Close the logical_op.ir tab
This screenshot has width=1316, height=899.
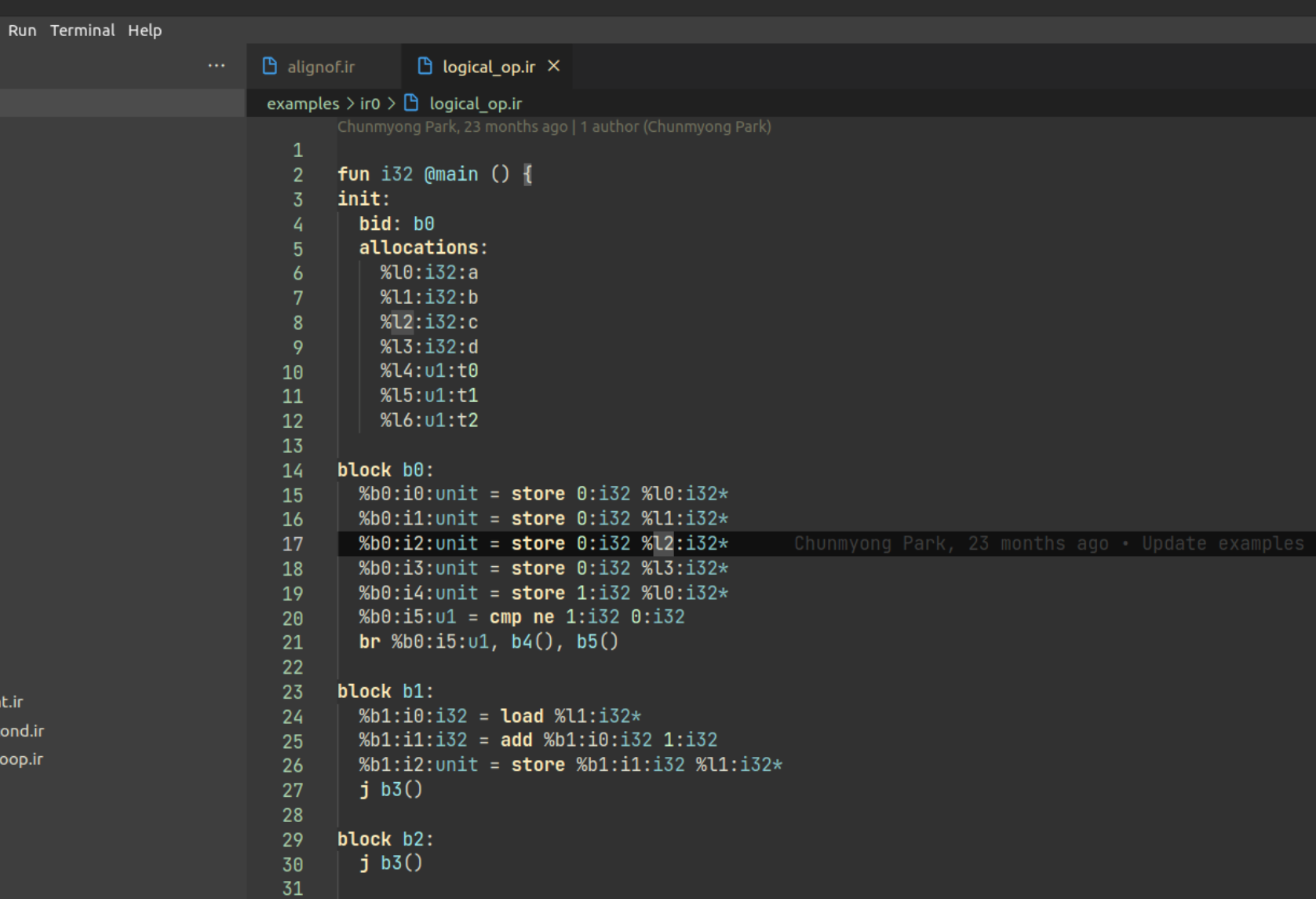(x=553, y=66)
